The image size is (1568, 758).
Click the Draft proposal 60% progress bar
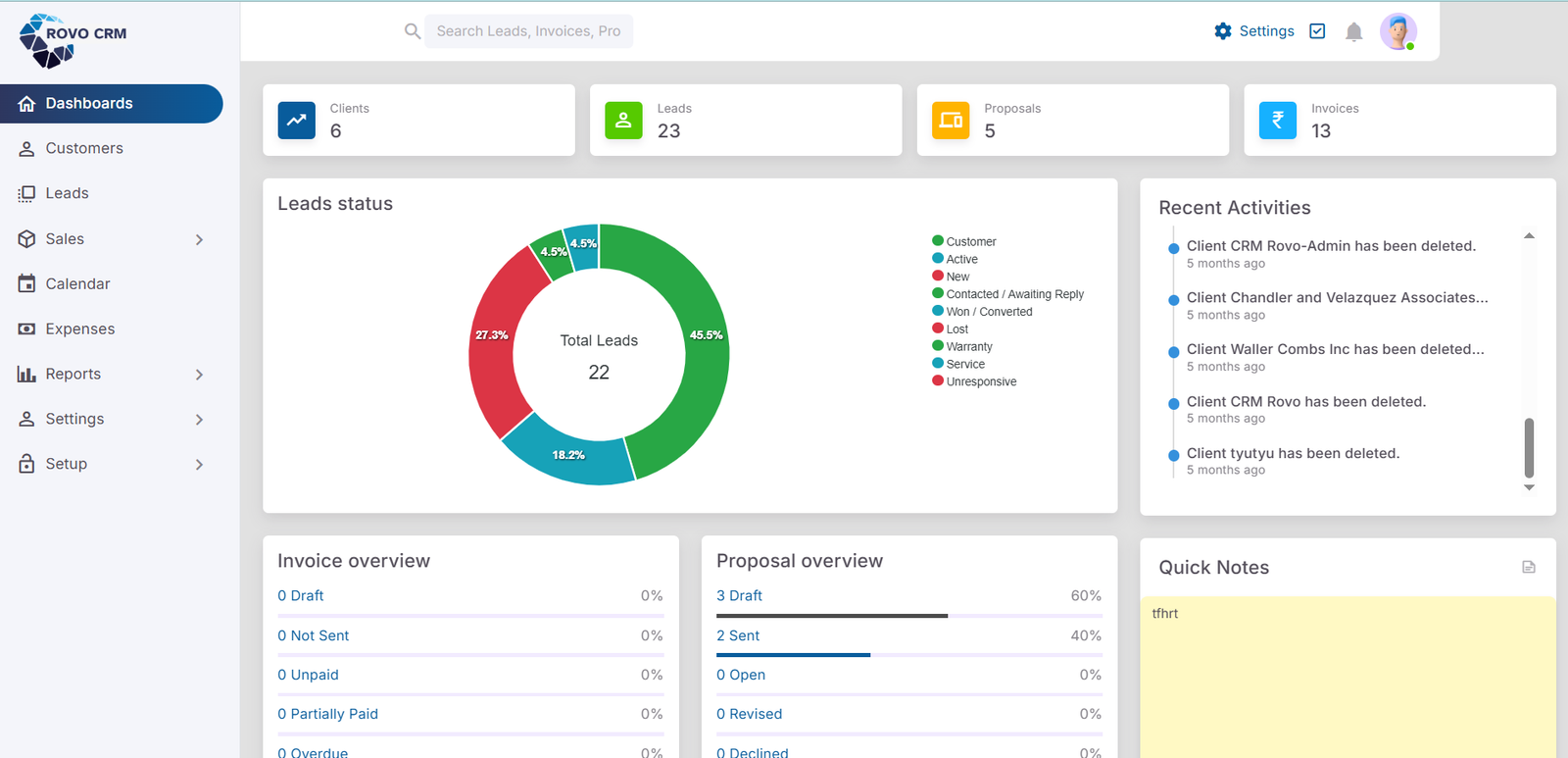coord(832,616)
